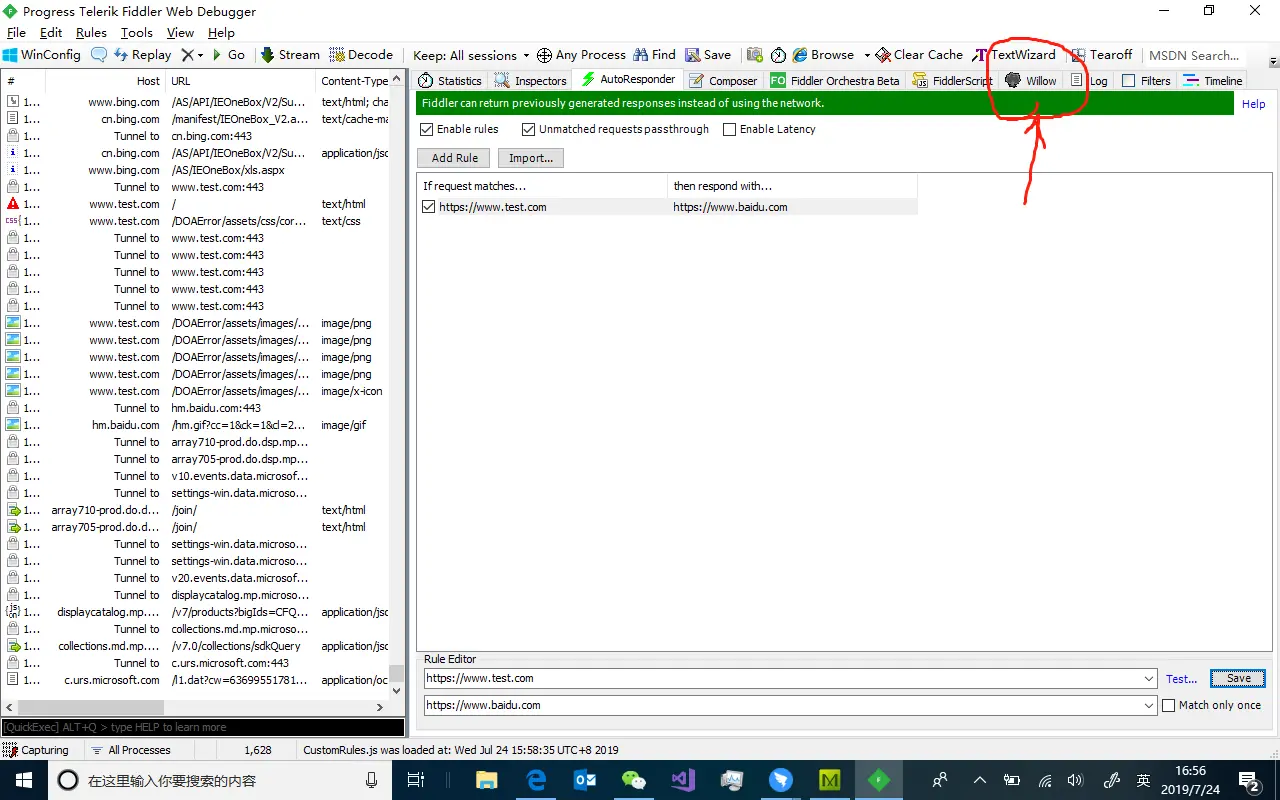Viewport: 1280px width, 800px height.
Task: Click the Save toolbar button
Action: [708, 55]
